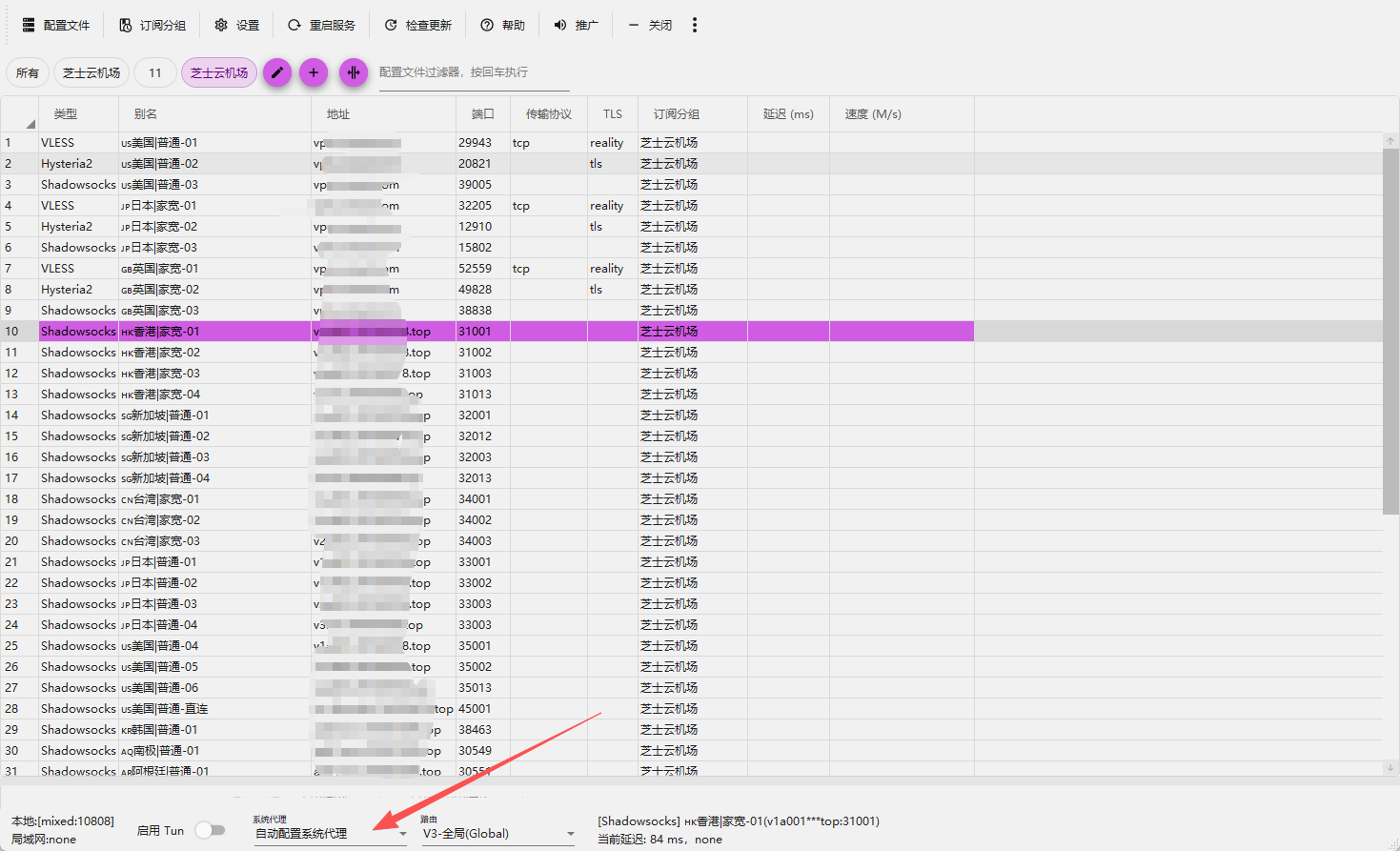The width and height of the screenshot is (1400, 851).
Task: Click the 重启服务 restart service button
Action: tap(321, 25)
